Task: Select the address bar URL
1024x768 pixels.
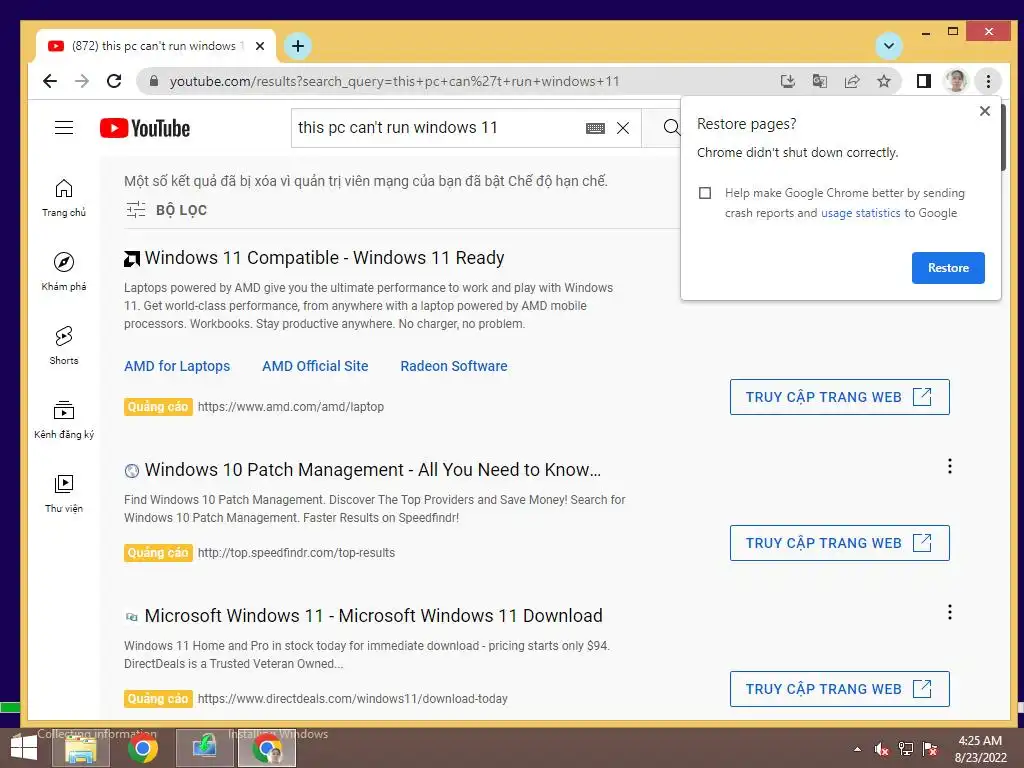Action: 394,81
